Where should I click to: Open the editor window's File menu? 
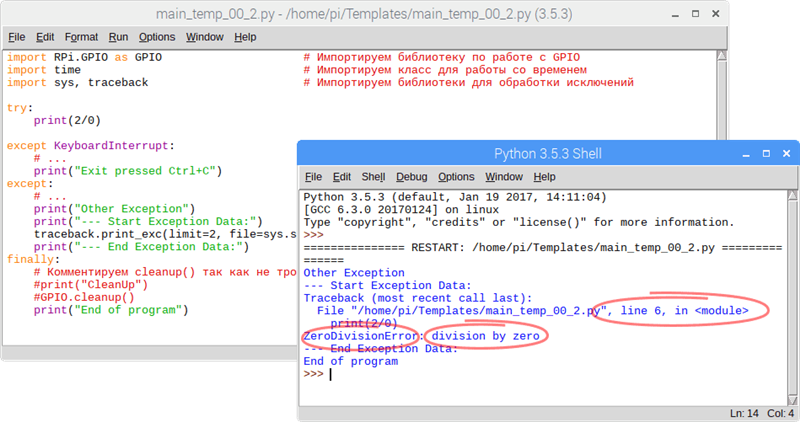point(16,37)
